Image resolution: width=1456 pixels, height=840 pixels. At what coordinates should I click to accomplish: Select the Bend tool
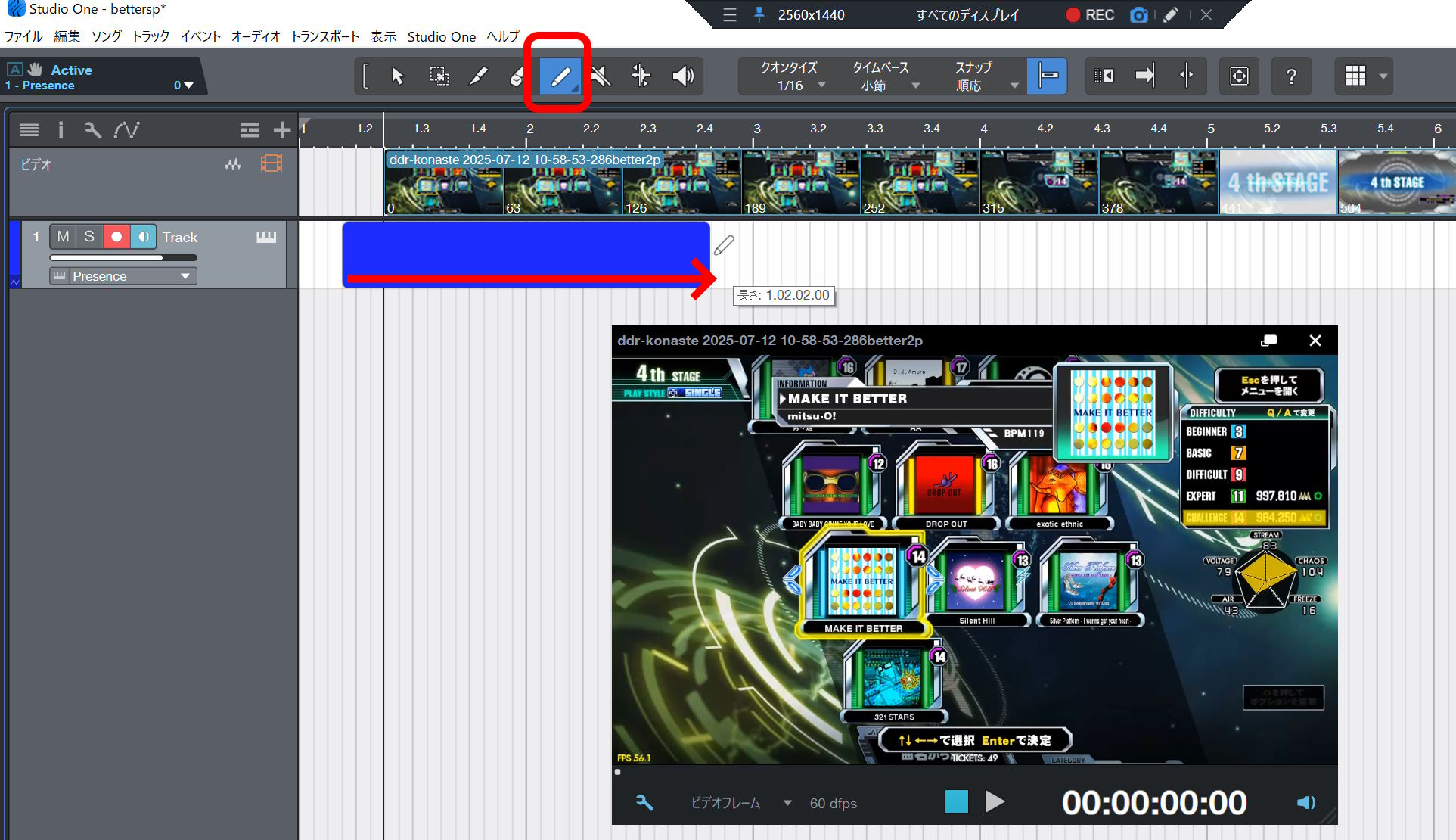coord(641,76)
